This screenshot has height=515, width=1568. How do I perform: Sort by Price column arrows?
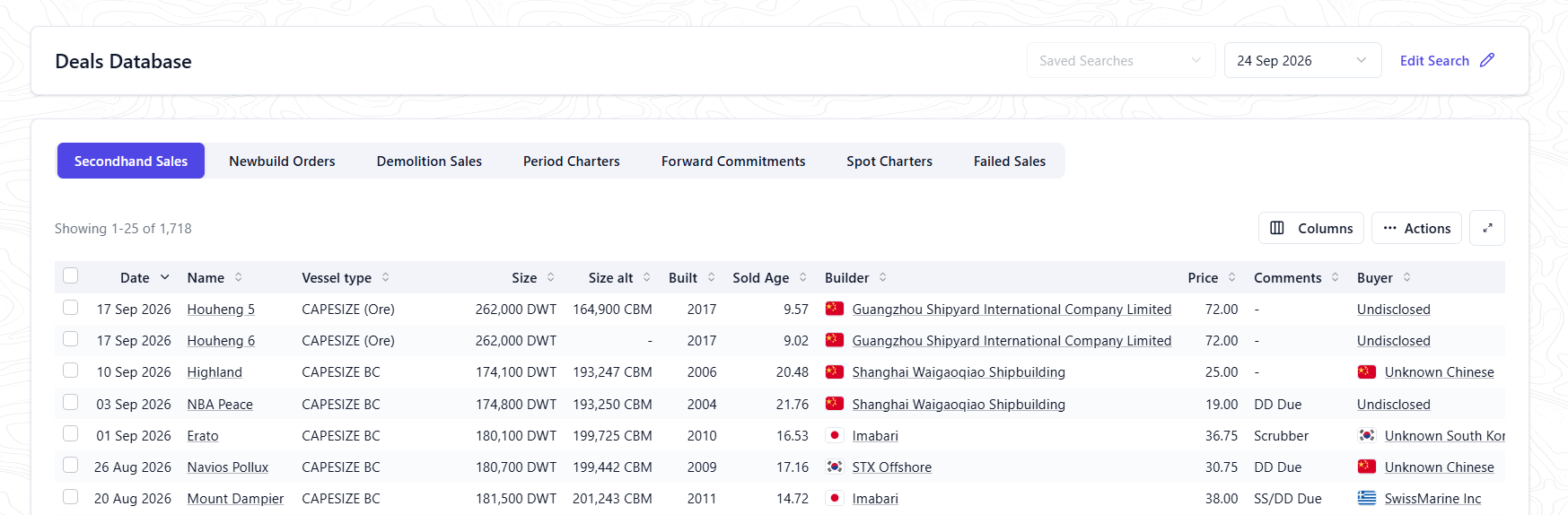tap(1232, 277)
